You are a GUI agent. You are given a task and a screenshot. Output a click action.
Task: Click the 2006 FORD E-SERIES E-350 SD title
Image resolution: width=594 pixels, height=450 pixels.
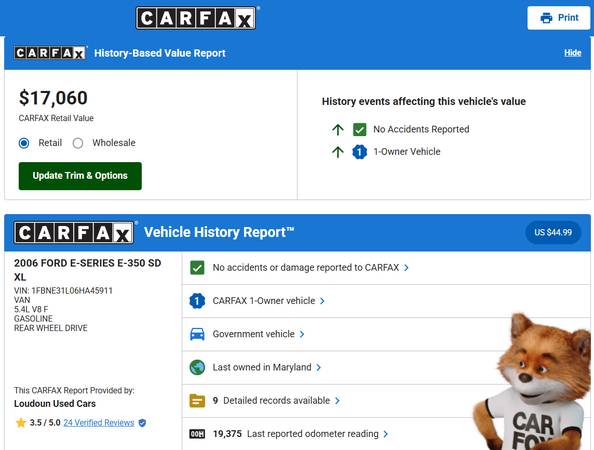point(88,263)
